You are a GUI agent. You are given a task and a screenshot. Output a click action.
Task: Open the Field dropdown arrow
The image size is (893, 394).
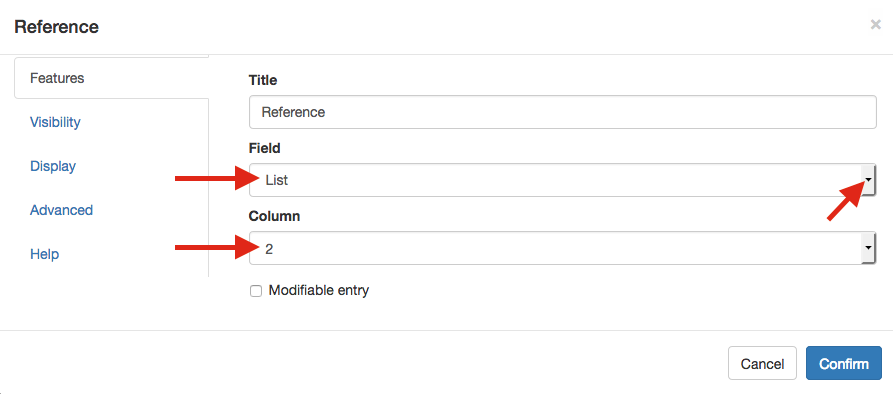coord(869,180)
